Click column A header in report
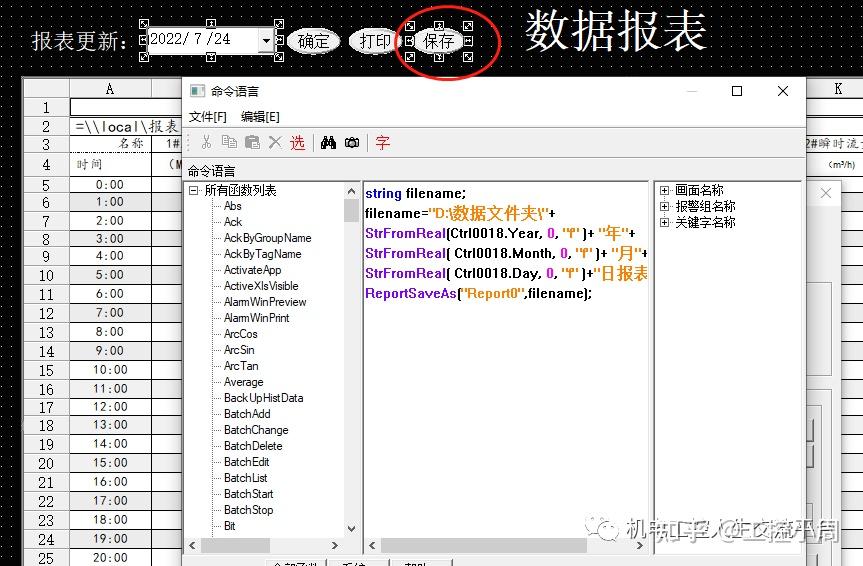This screenshot has width=863, height=566. click(110, 89)
